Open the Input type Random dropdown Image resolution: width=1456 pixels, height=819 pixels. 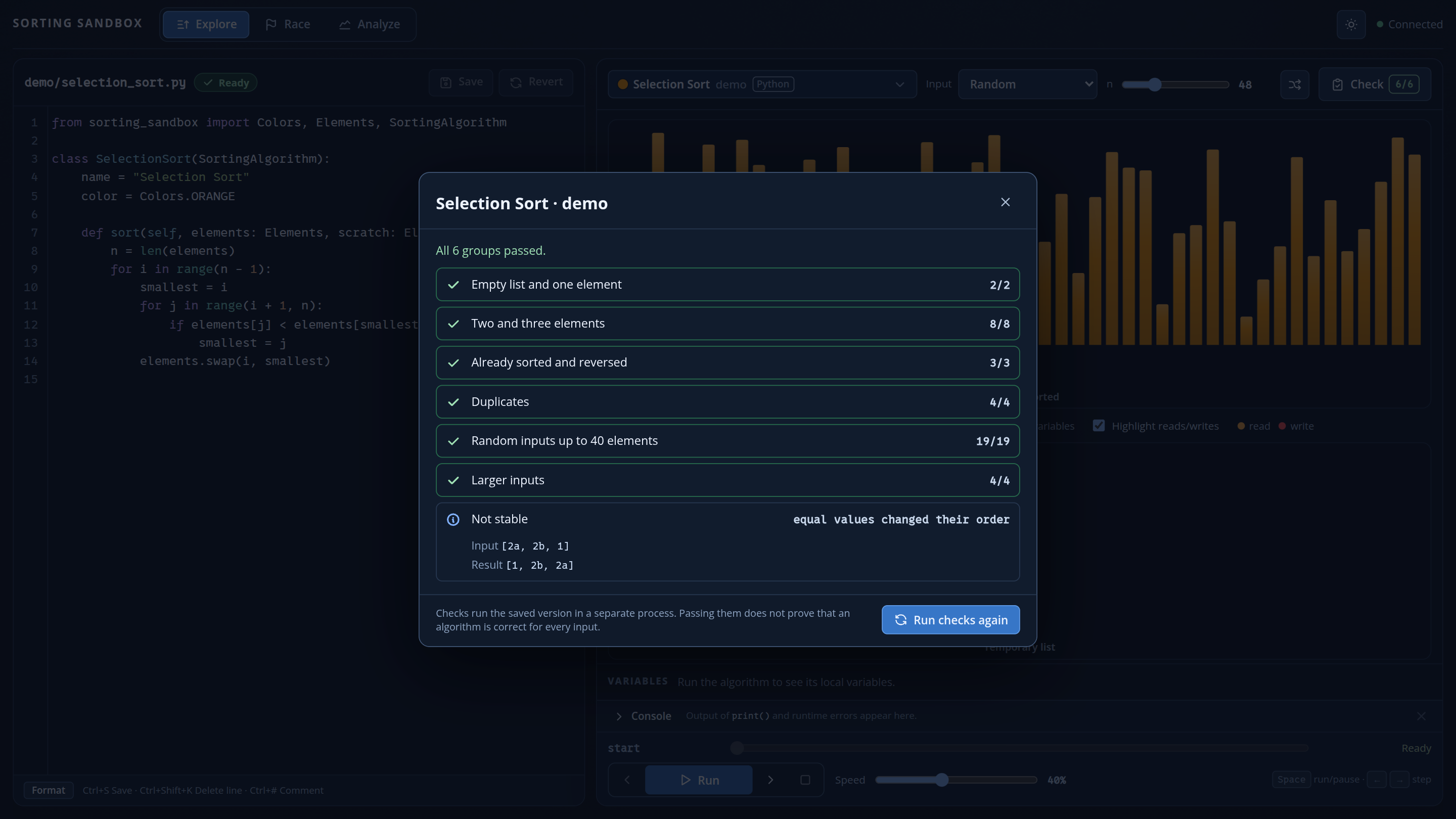coord(1028,84)
